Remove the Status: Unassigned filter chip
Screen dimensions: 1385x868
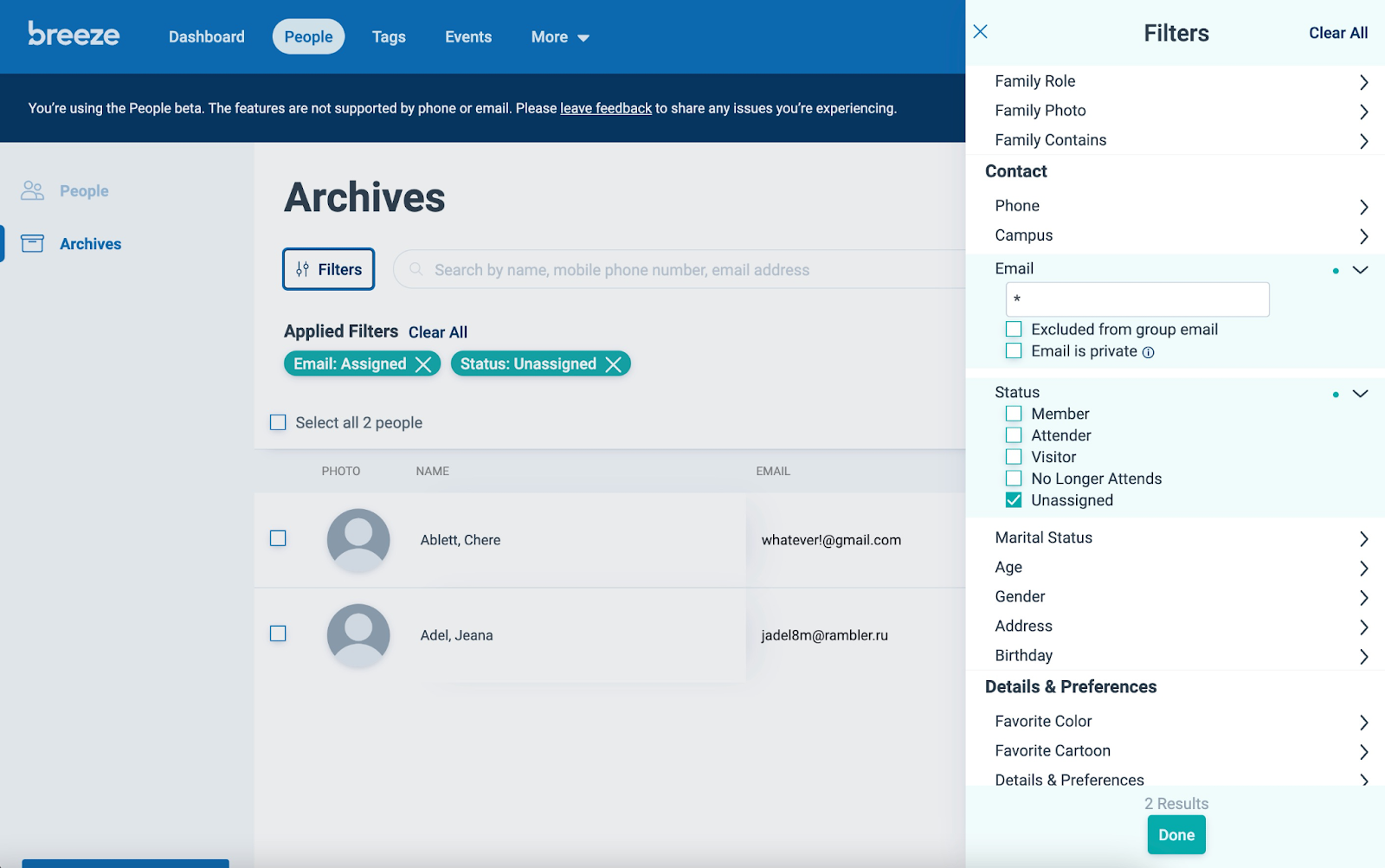[x=613, y=364]
